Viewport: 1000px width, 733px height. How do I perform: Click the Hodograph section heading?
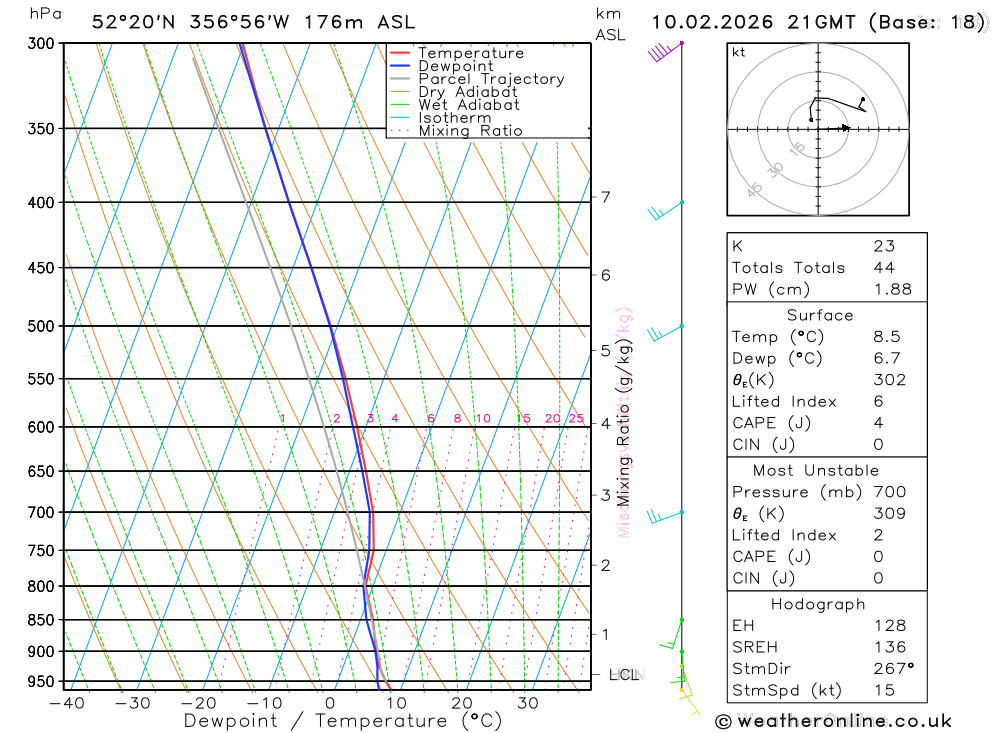(x=818, y=604)
